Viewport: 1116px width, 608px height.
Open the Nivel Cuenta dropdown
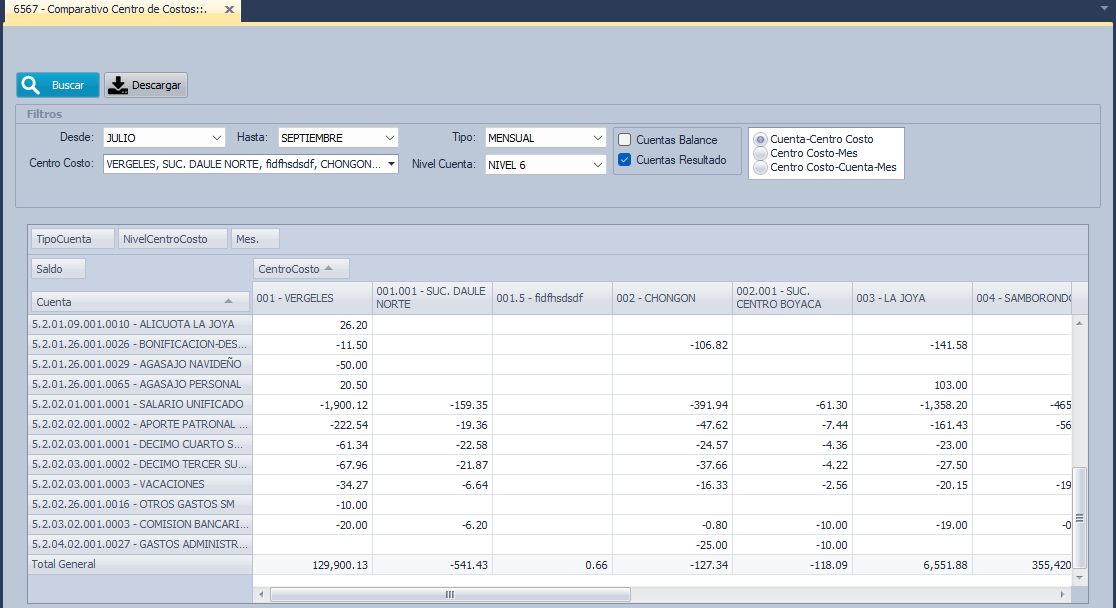598,164
